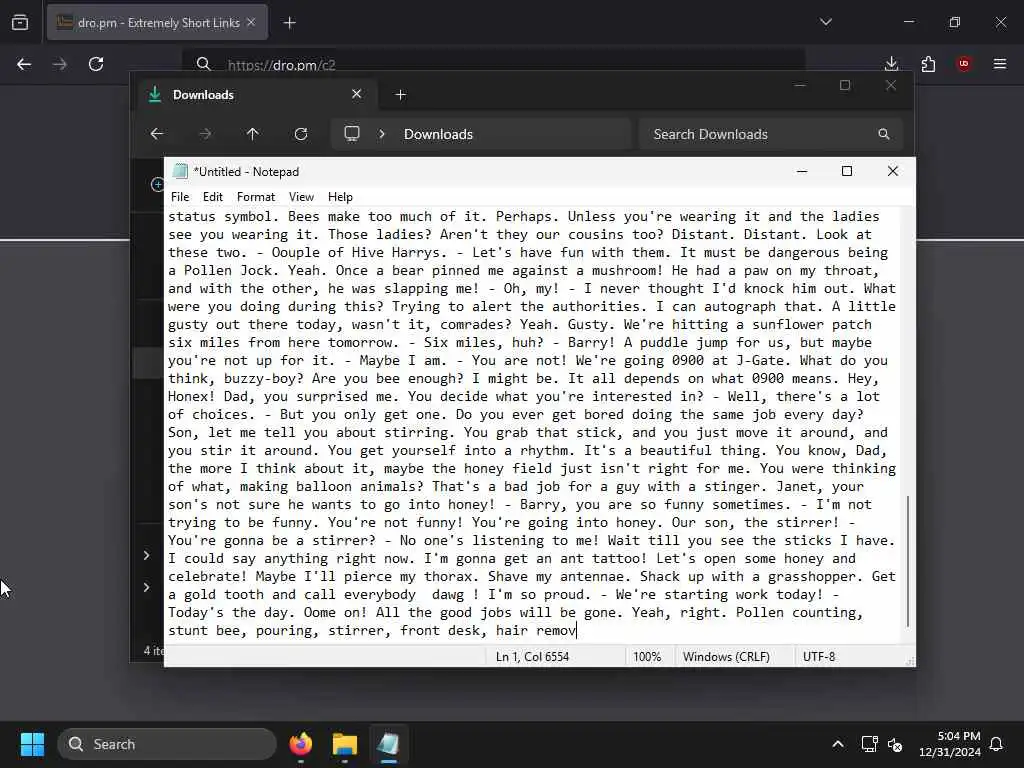Click inside the Notepad text area
1024x768 pixels.
(x=533, y=423)
